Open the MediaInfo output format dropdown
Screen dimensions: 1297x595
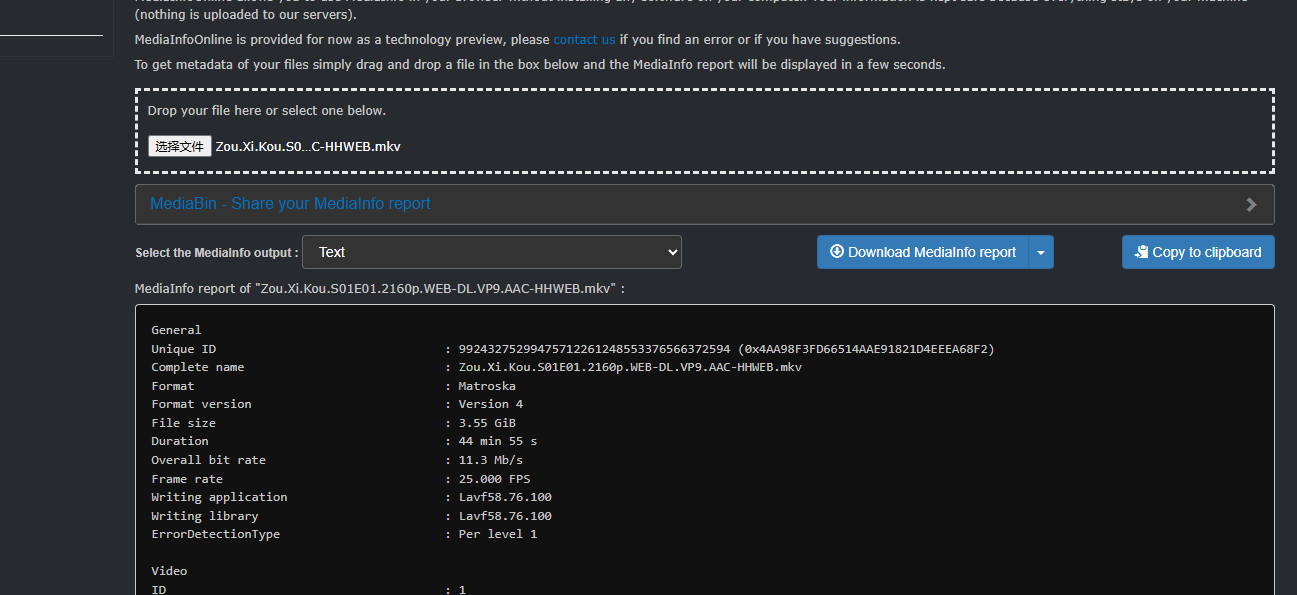click(x=491, y=252)
